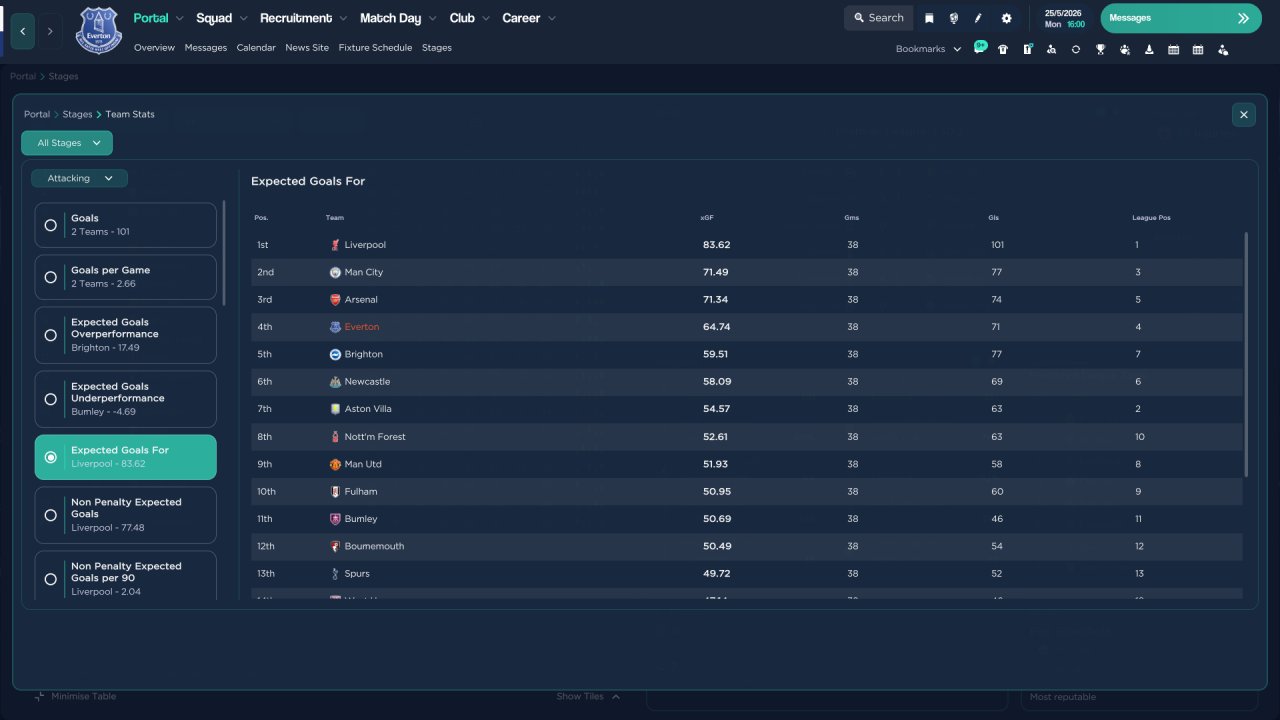Click the date and time display
Viewport: 1280px width, 720px height.
[x=1065, y=18]
